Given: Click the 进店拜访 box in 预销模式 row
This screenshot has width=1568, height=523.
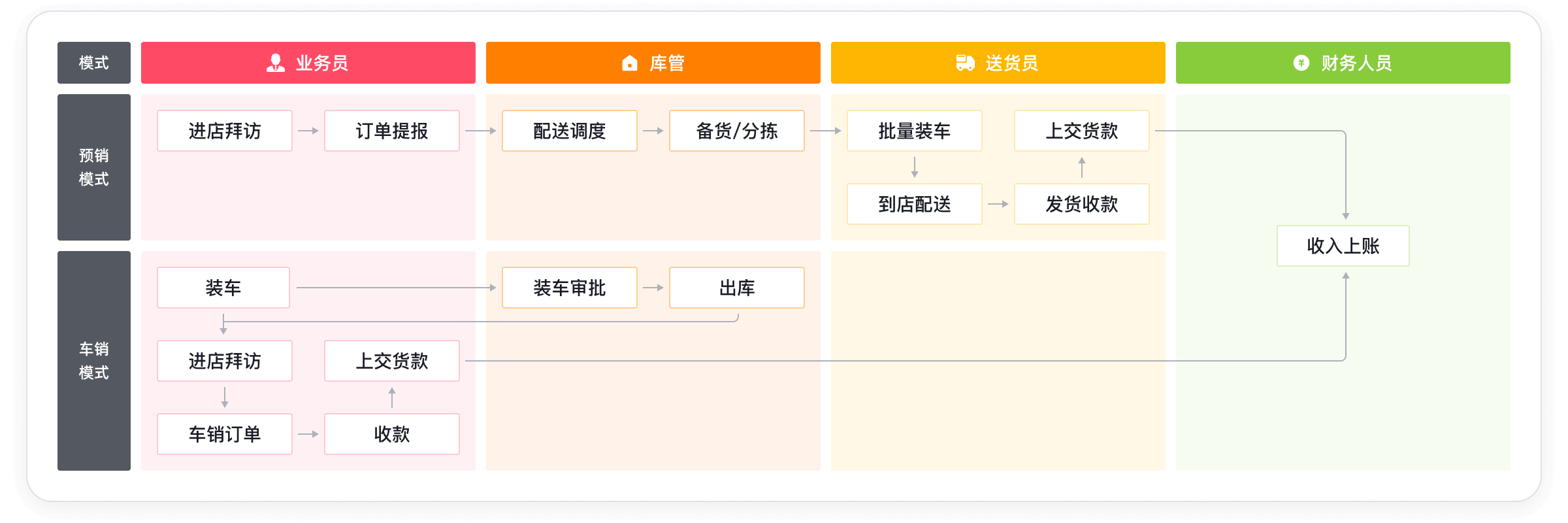Looking at the screenshot, I should 225,131.
